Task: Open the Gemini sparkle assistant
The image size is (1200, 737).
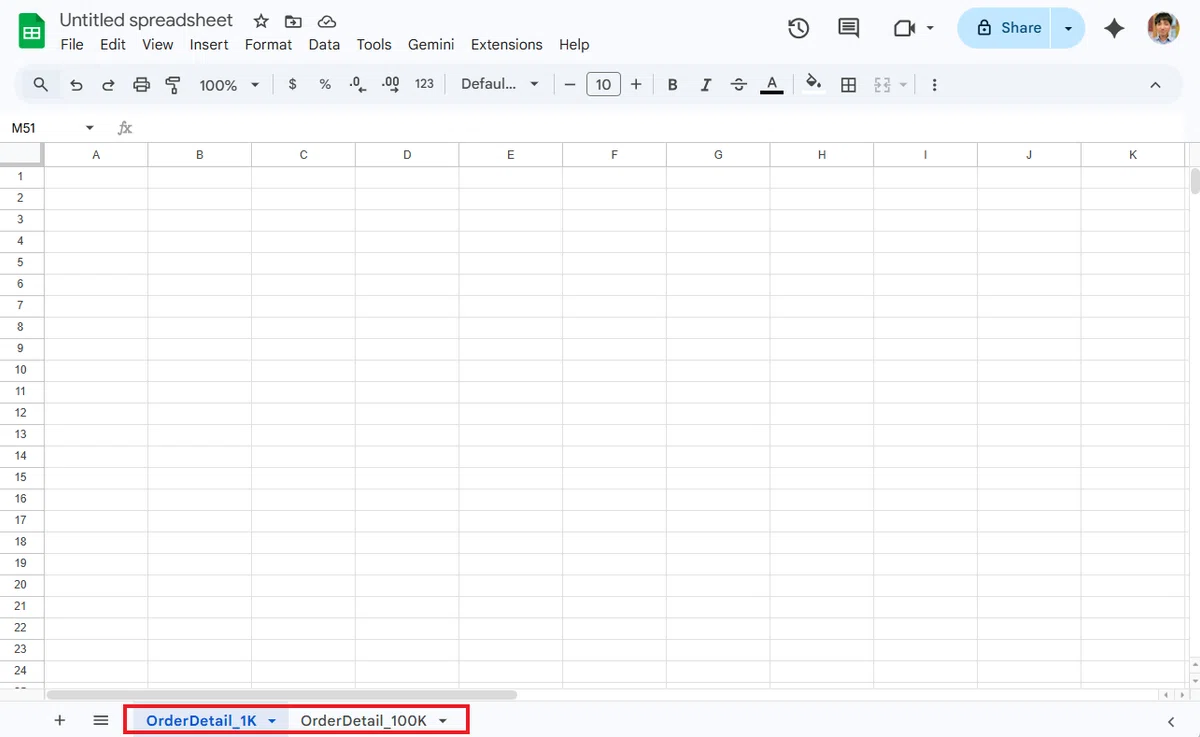Action: (x=1114, y=28)
